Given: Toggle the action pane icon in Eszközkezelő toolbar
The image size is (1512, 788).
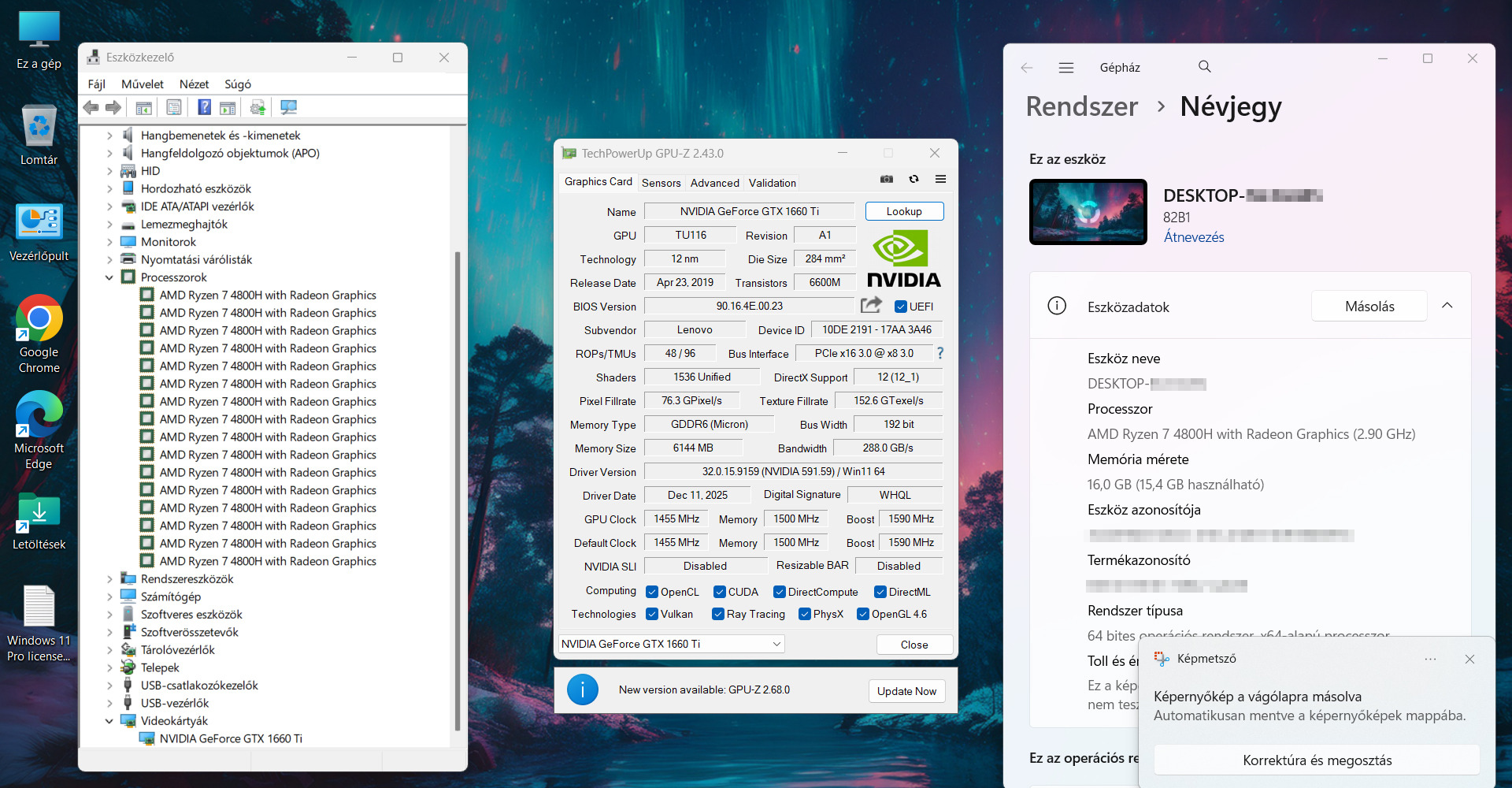Looking at the screenshot, I should coord(228,107).
